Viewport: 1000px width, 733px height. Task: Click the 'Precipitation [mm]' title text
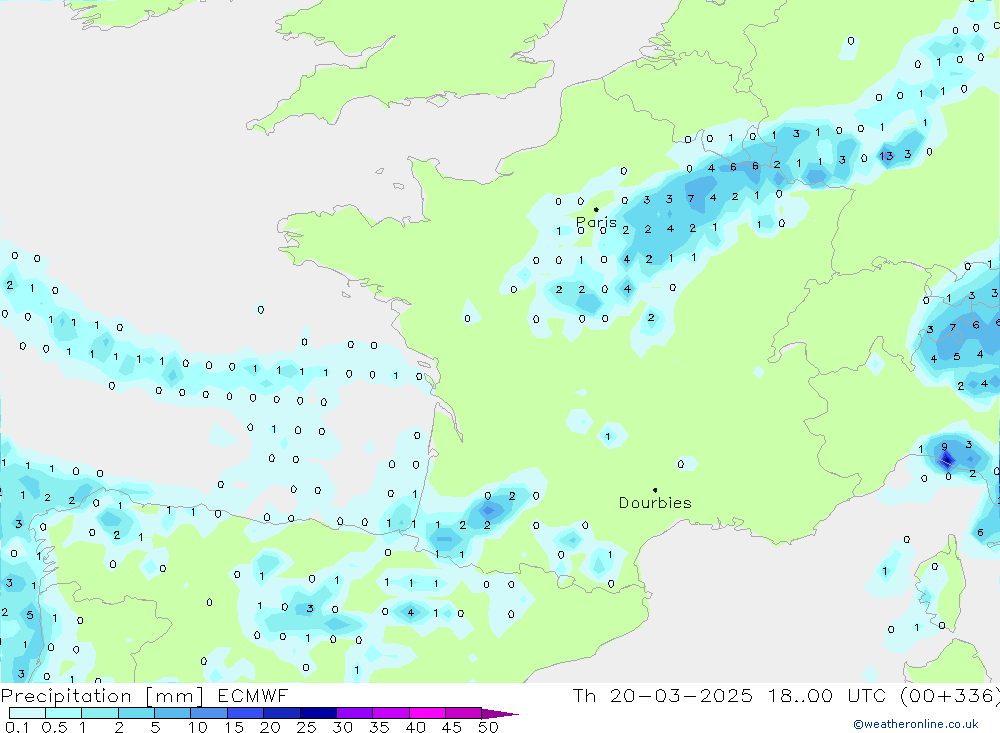(102, 696)
